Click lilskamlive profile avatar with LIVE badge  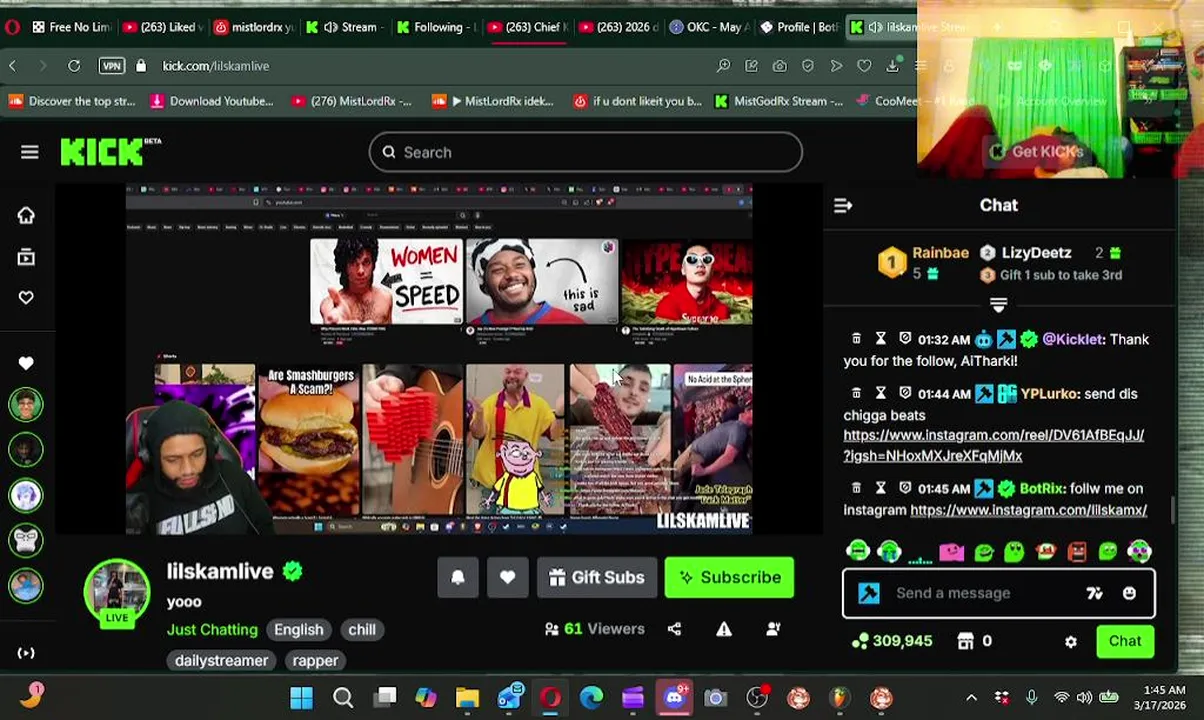click(x=117, y=592)
